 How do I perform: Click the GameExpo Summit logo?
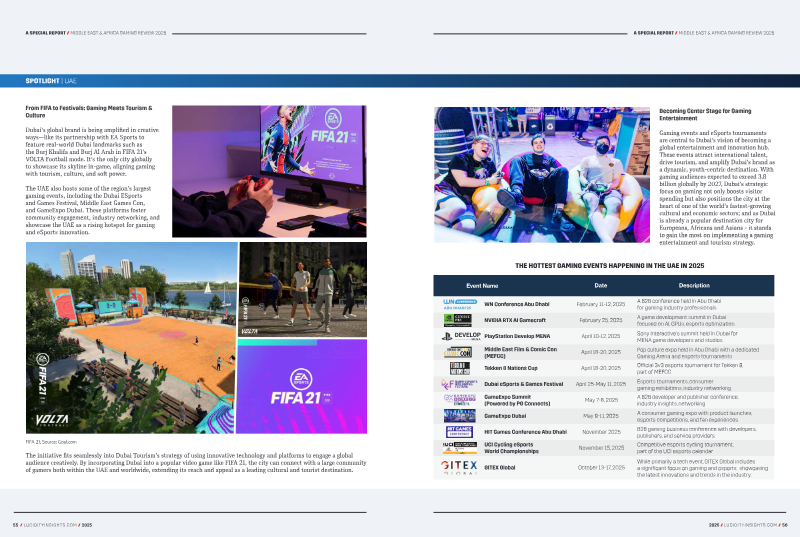(460, 400)
